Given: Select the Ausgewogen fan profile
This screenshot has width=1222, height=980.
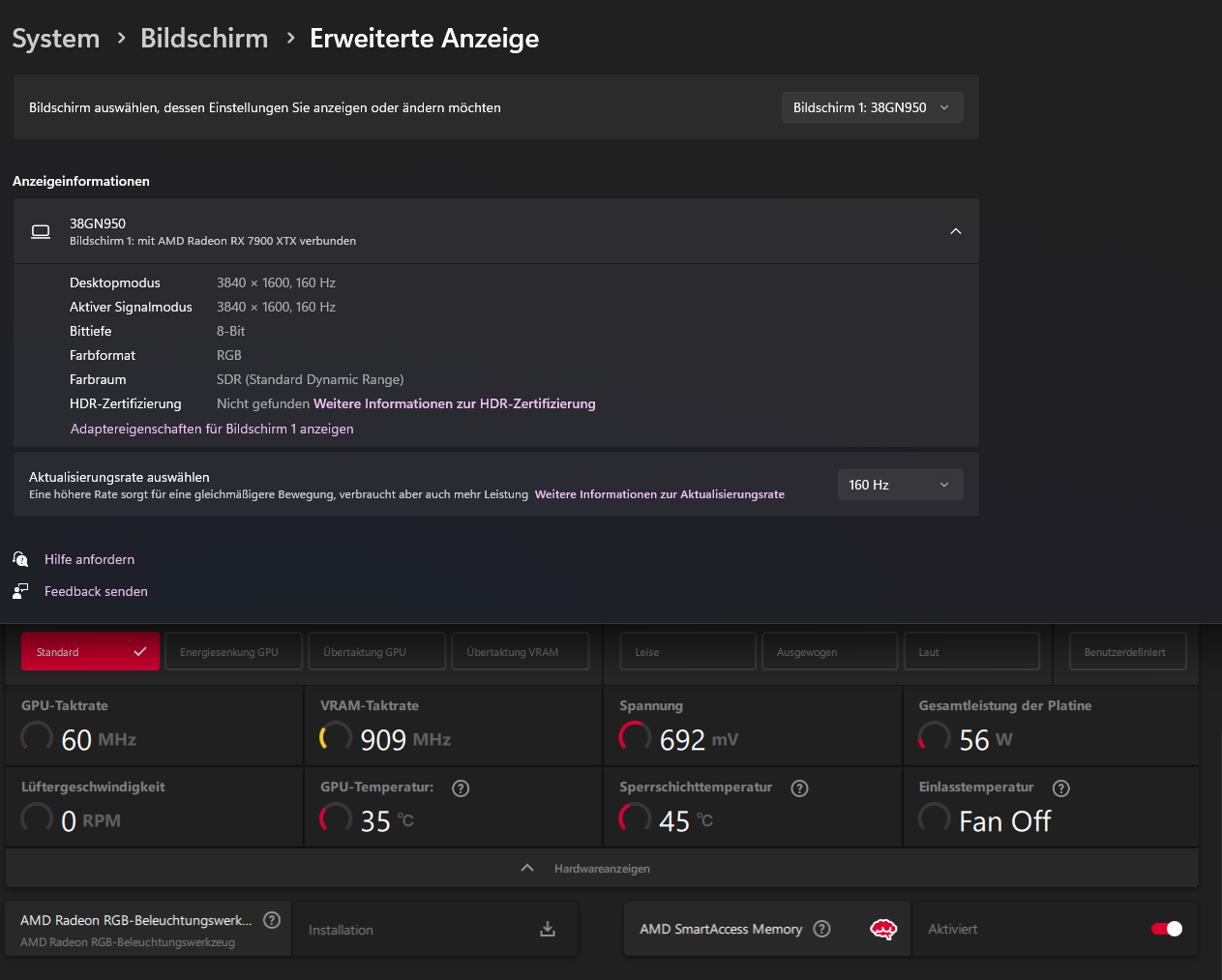Looking at the screenshot, I should point(830,651).
